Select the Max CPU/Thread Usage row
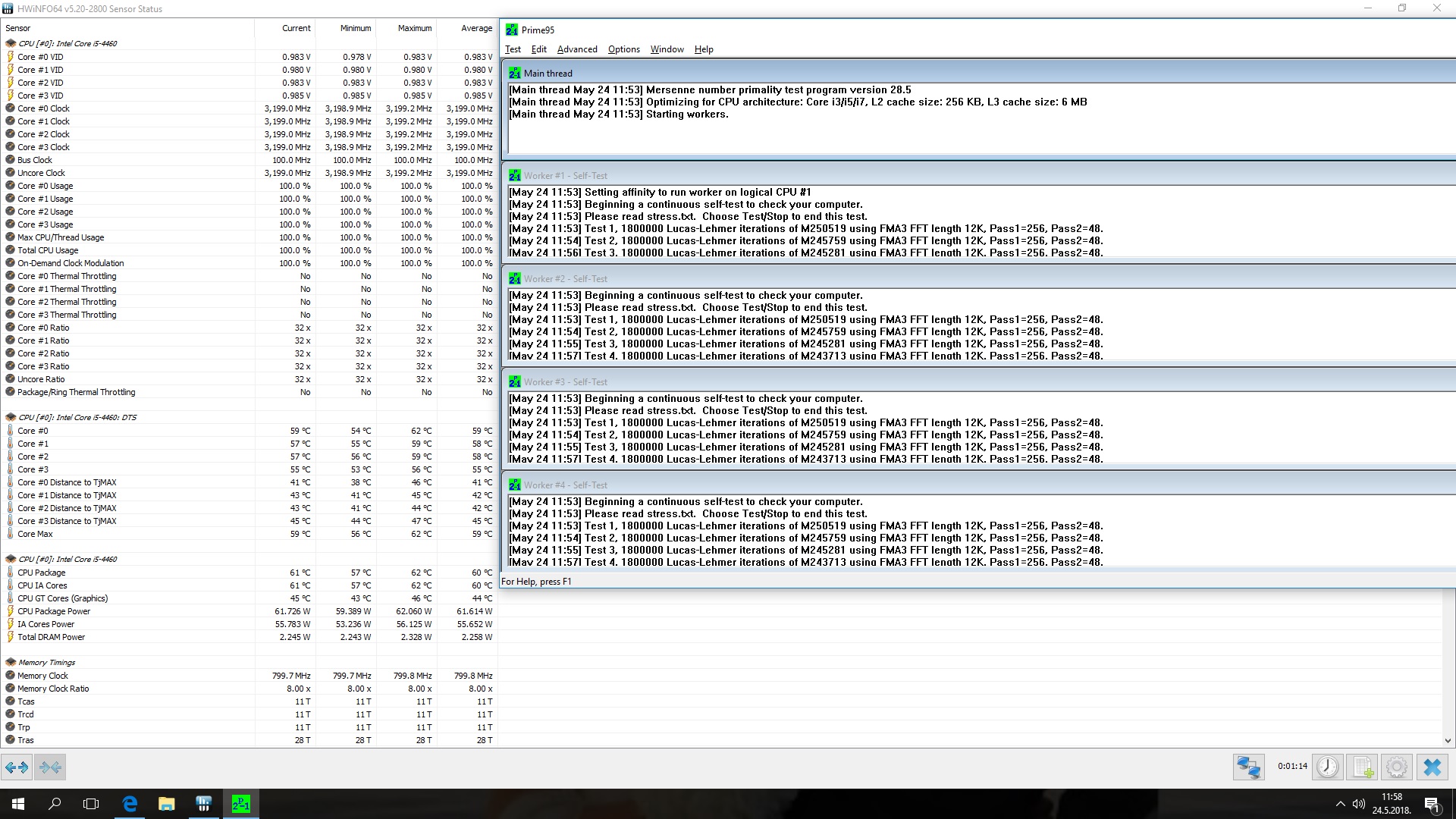1456x819 pixels. click(249, 237)
